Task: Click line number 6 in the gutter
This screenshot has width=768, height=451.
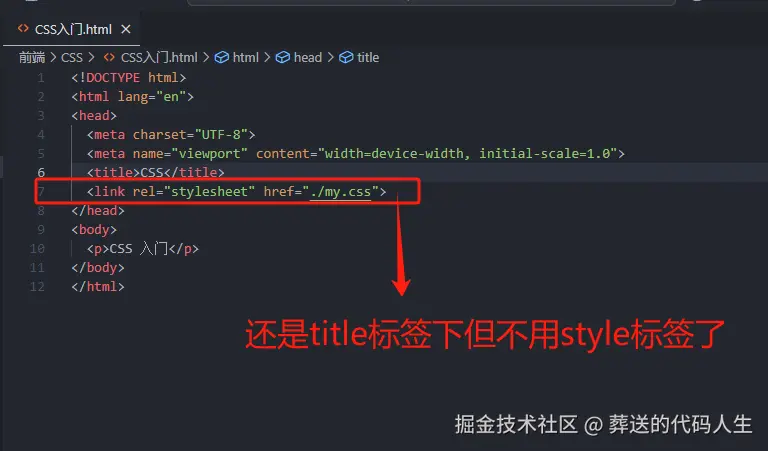Action: (41, 172)
